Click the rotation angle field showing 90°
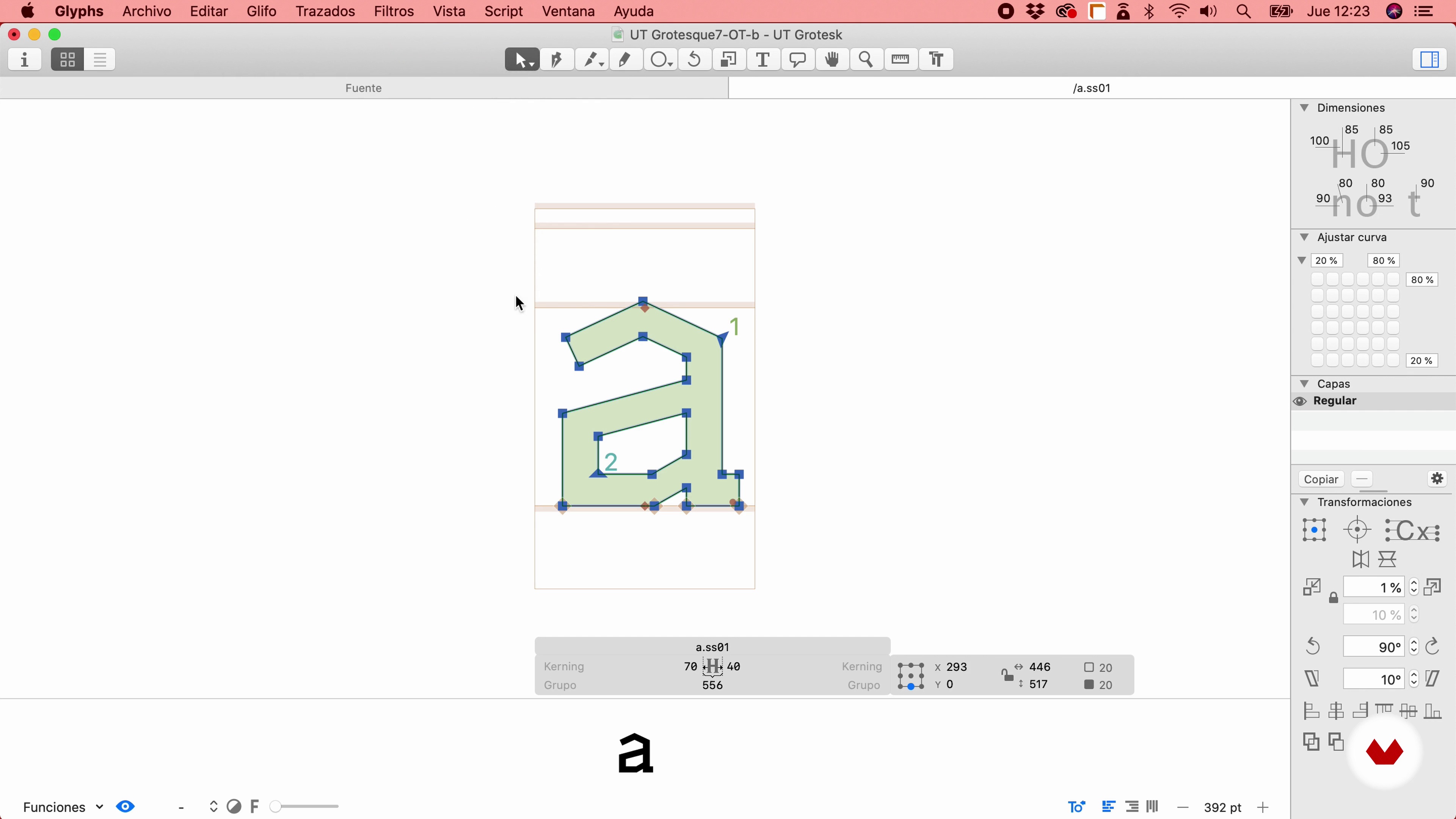 1373,646
